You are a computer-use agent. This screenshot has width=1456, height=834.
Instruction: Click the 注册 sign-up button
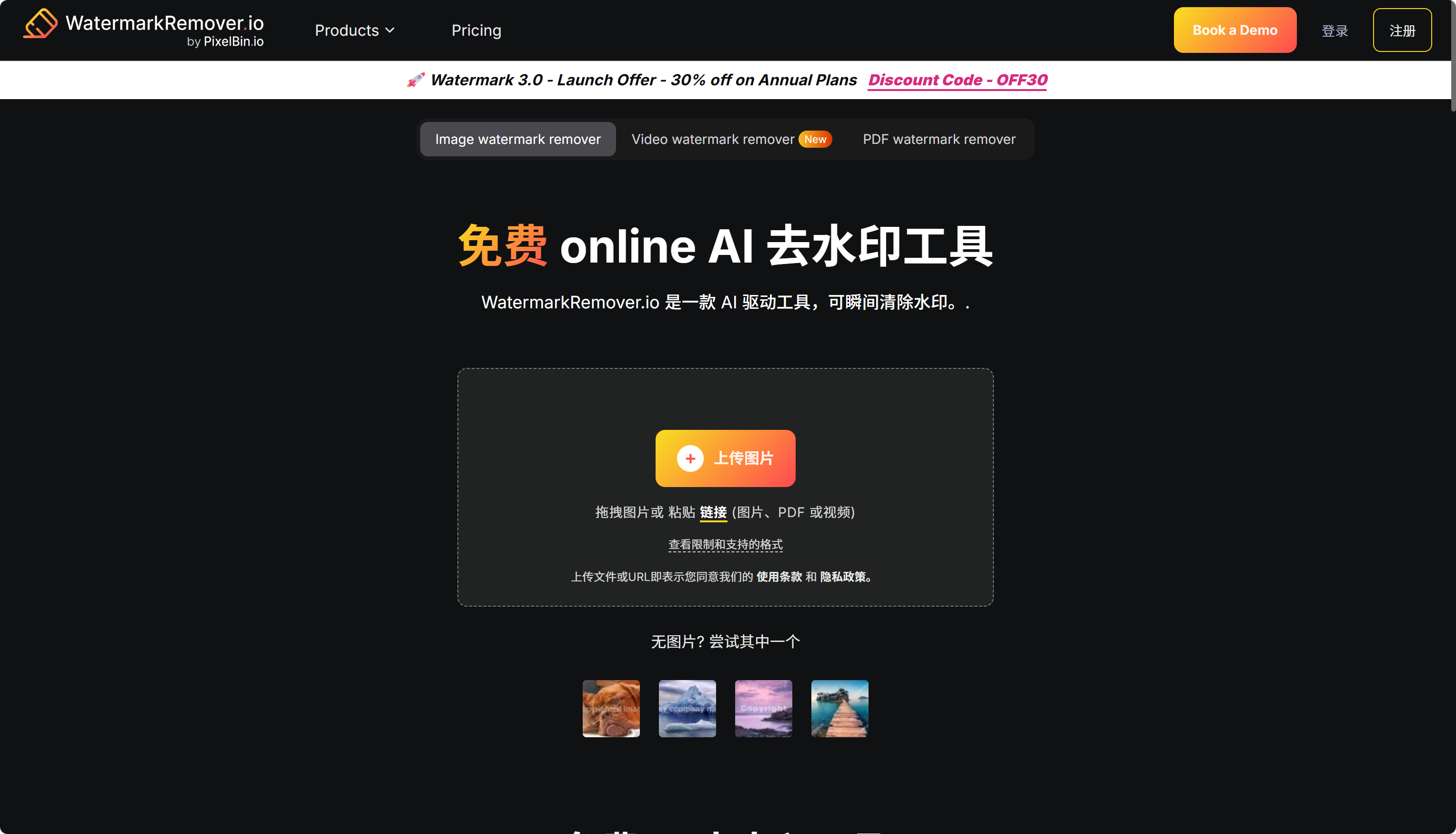tap(1402, 31)
